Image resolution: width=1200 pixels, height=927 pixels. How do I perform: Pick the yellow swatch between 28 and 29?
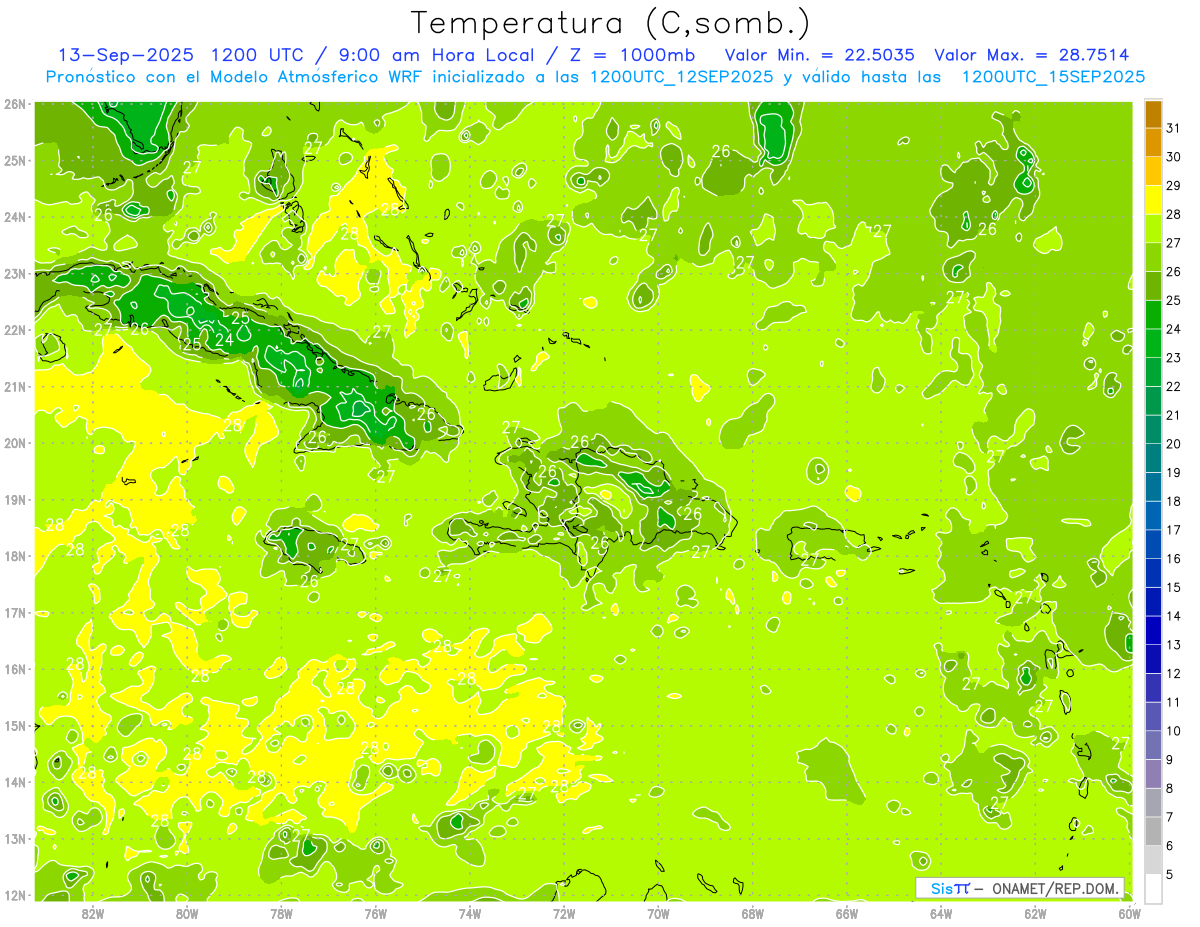(1153, 200)
